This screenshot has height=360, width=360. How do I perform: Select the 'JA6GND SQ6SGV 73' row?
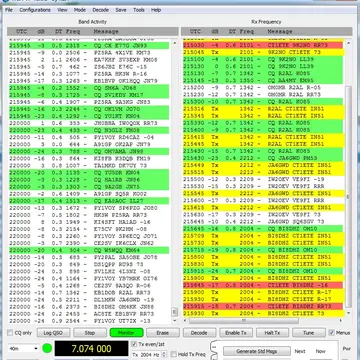pyautogui.click(x=263, y=222)
